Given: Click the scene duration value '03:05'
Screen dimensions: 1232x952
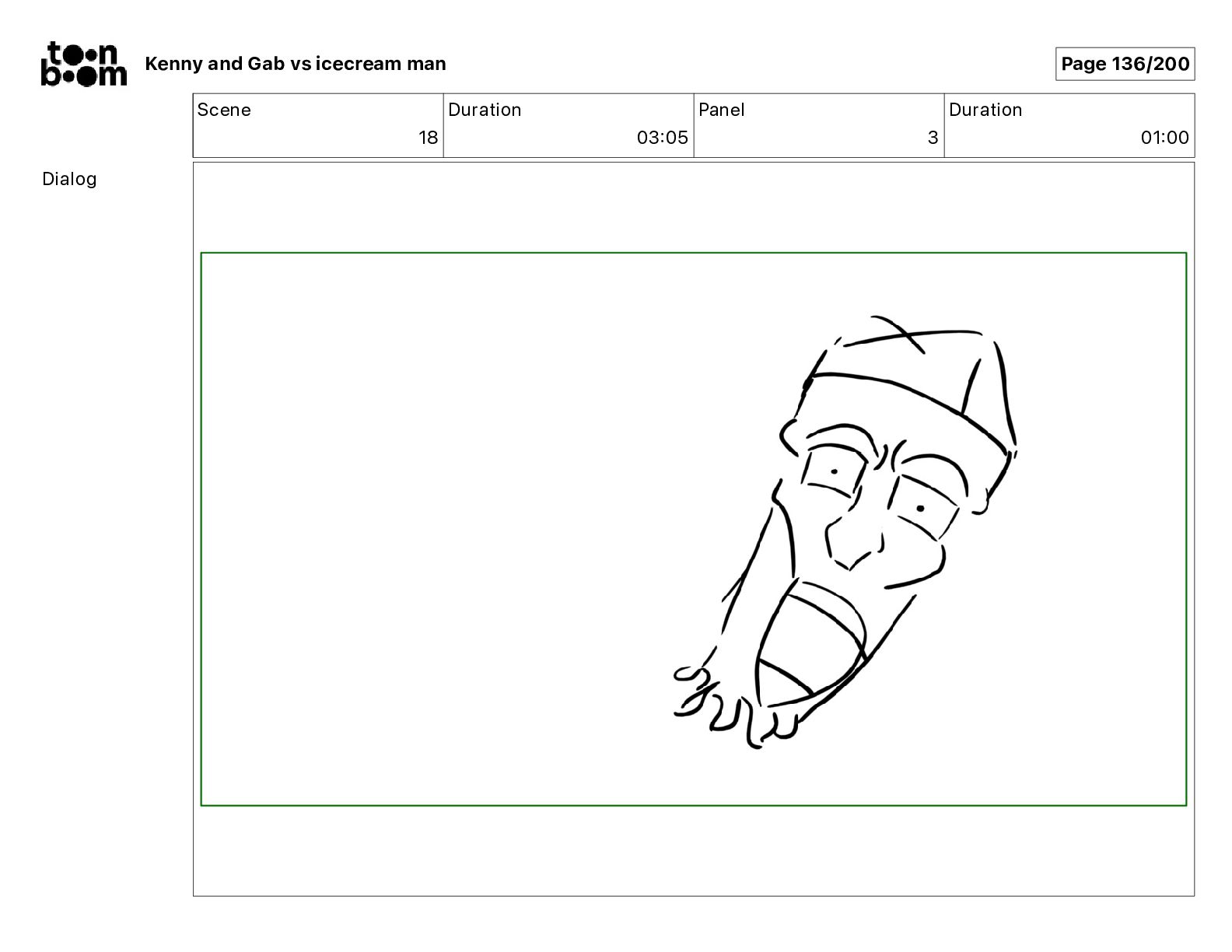Looking at the screenshot, I should pyautogui.click(x=663, y=138).
